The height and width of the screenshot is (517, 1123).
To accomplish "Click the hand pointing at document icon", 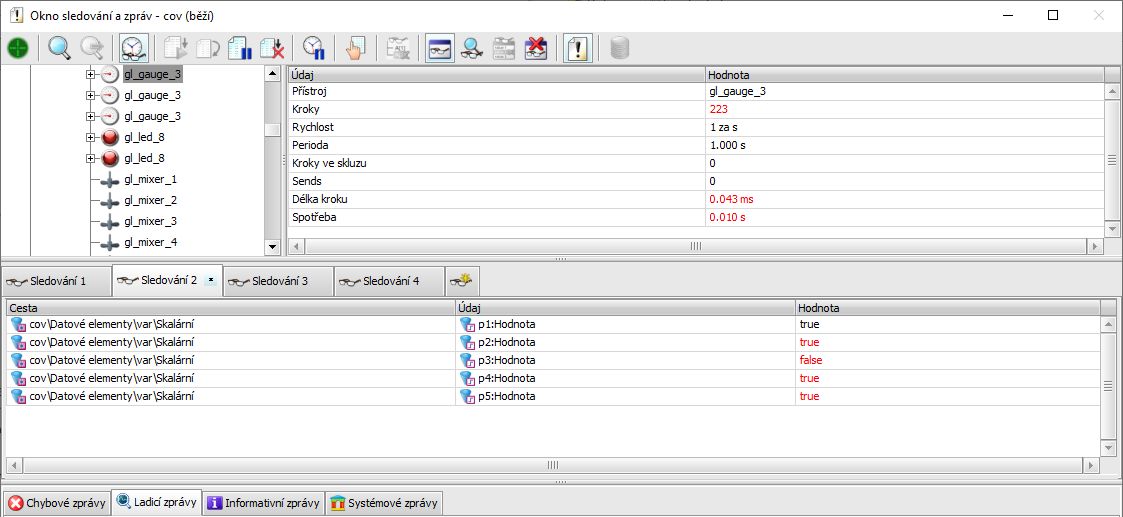I will 354,48.
